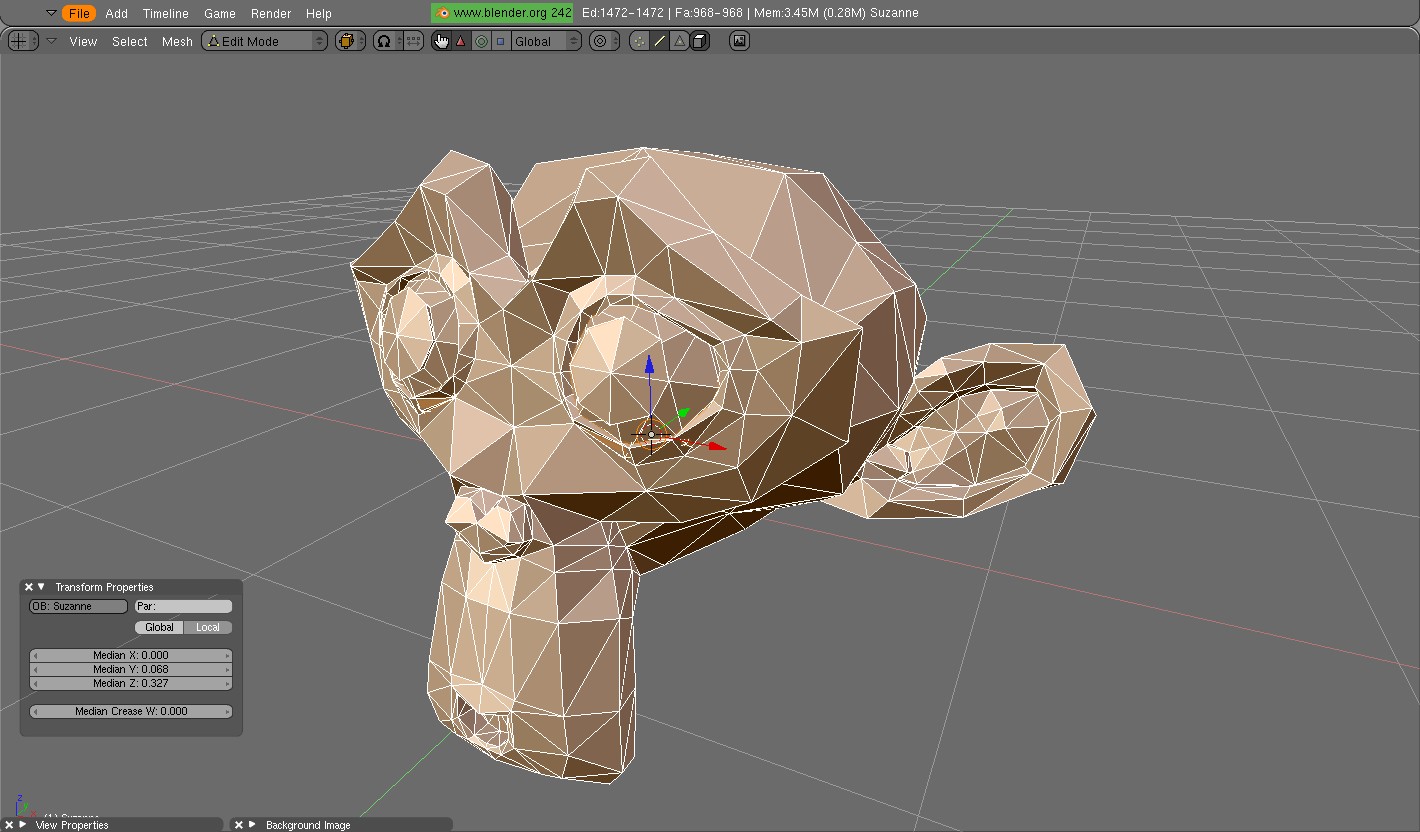Click the blue Z axis manipulator arrow
Image resolution: width=1420 pixels, height=832 pixels.
[649, 365]
